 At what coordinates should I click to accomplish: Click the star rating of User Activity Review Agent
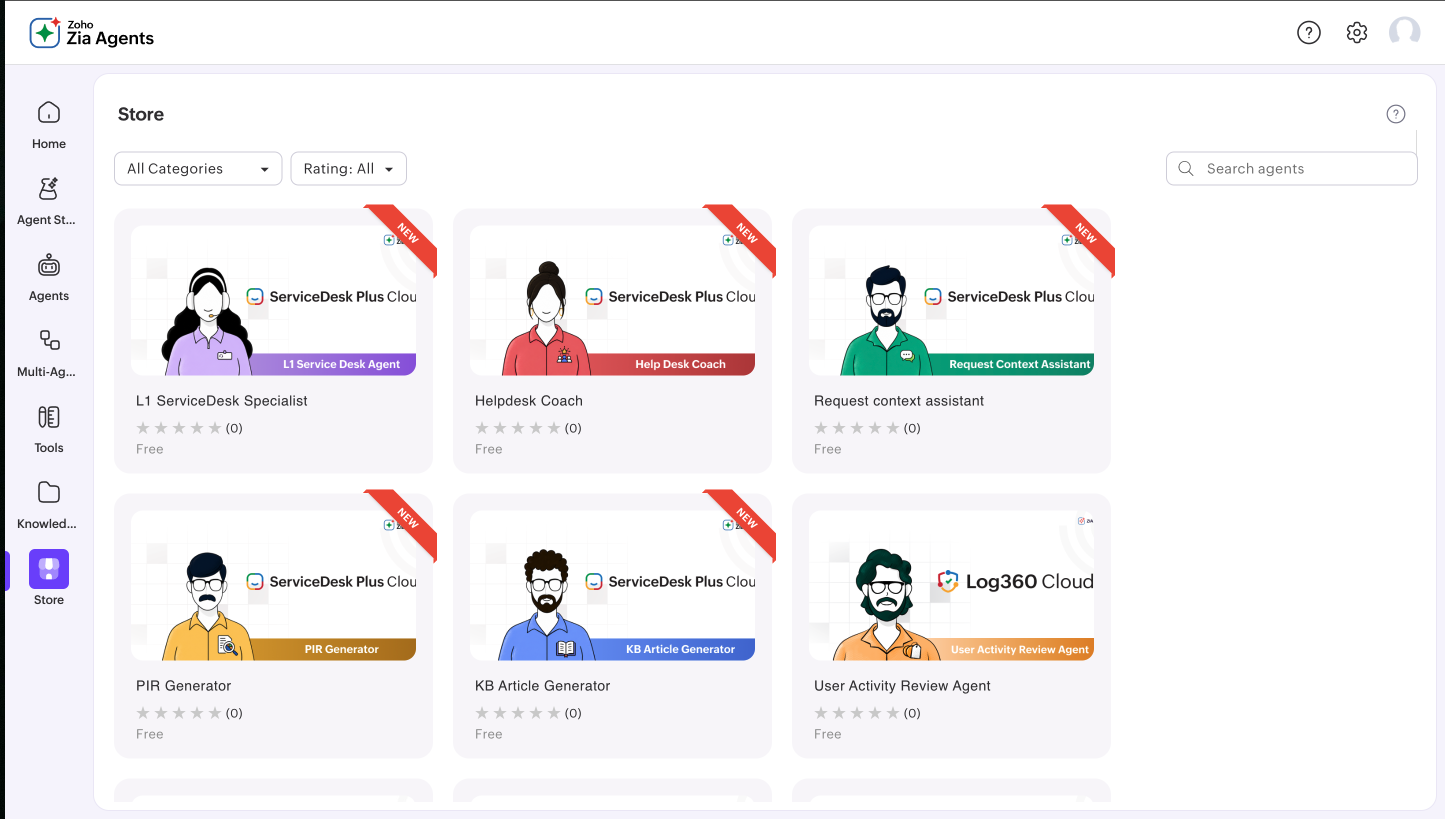[857, 713]
